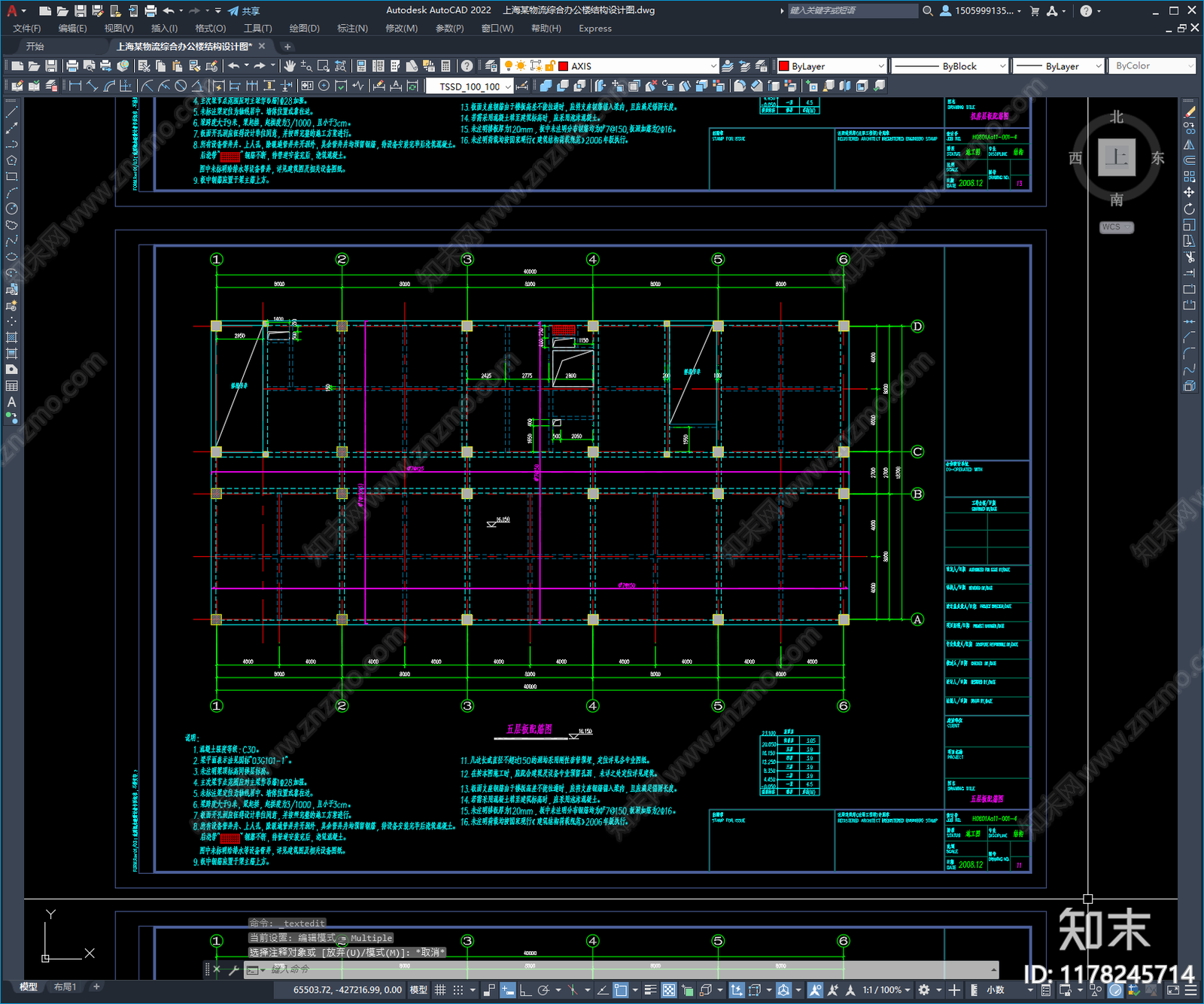This screenshot has width=1204, height=1004.
Task: Expand the ByBlock linetype dropdown
Action: point(950,66)
